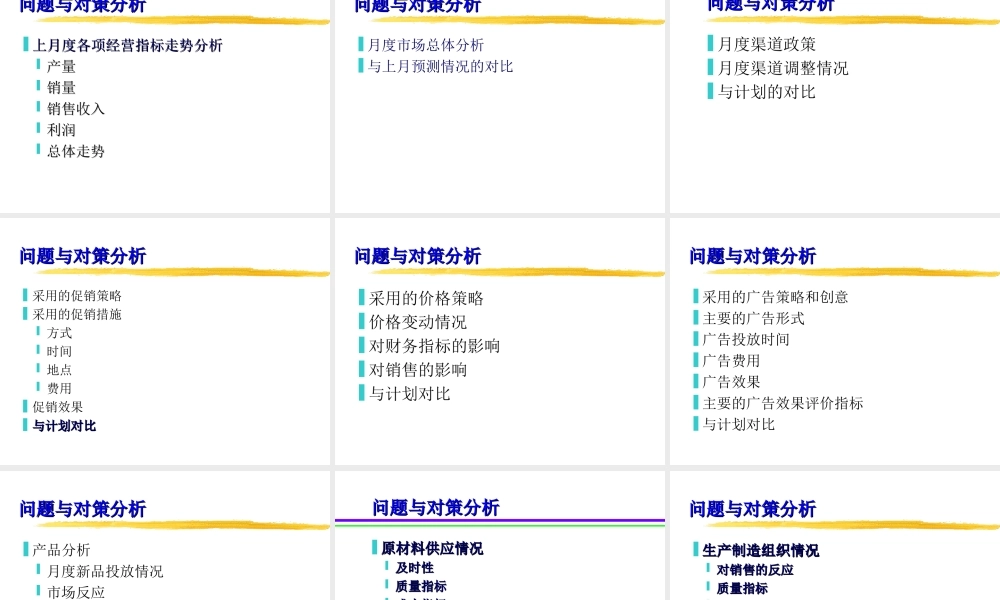This screenshot has width=1000, height=600.
Task: Select the 广告效果 bullet entry
Action: click(731, 381)
